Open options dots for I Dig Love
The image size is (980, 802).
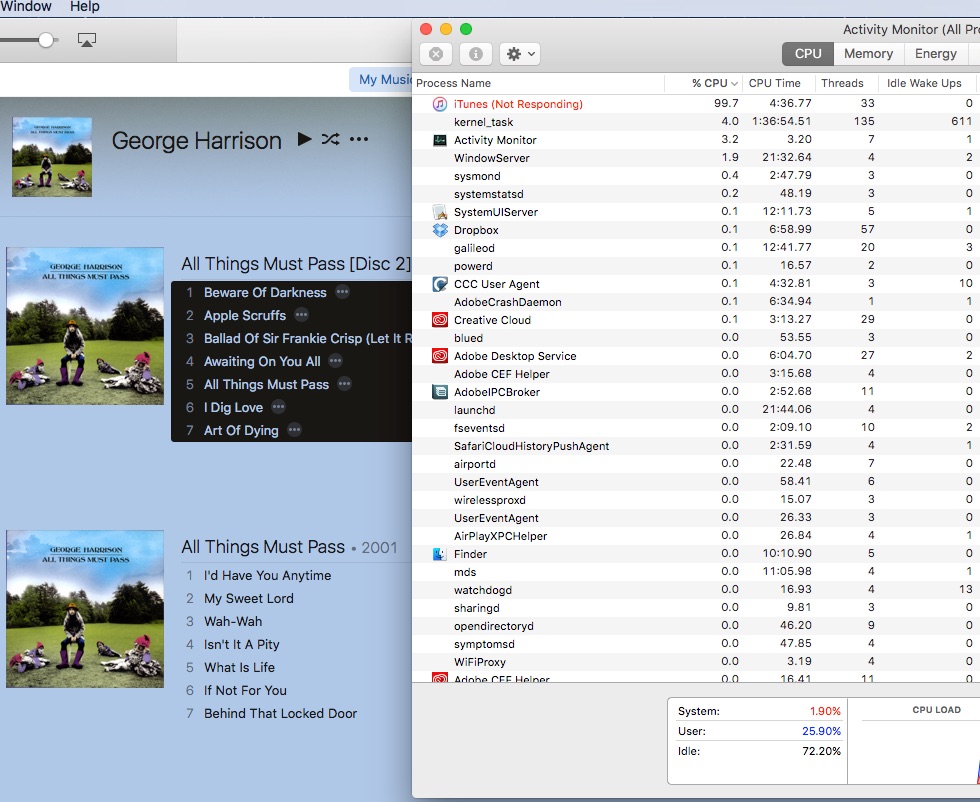click(x=278, y=407)
